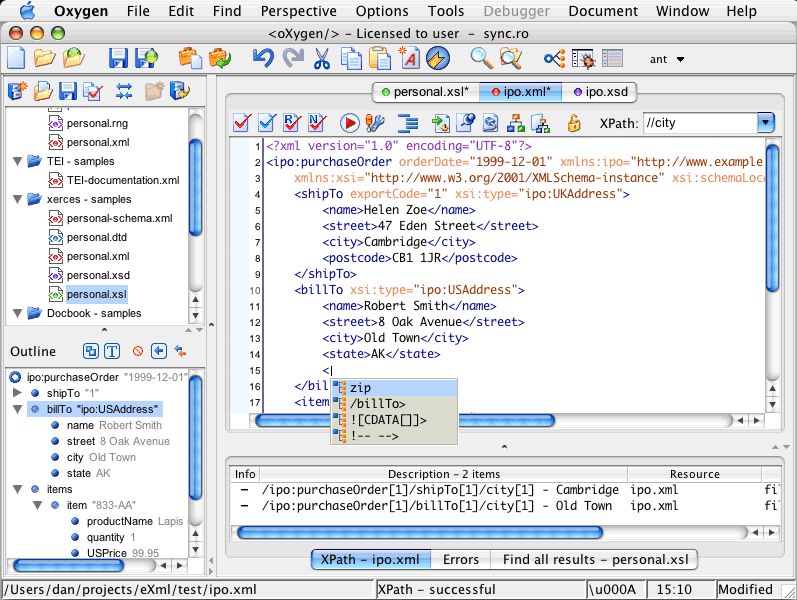Toggle the Outline show-text T button
Viewport: 797px width, 600px height.
pyautogui.click(x=113, y=351)
